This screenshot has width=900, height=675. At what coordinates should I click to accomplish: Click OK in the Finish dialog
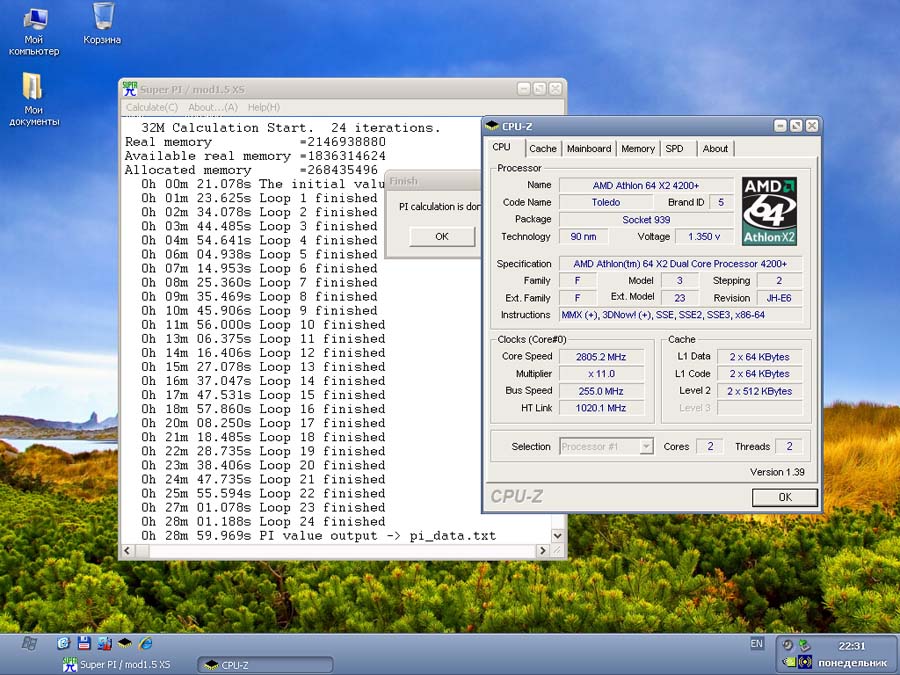442,236
